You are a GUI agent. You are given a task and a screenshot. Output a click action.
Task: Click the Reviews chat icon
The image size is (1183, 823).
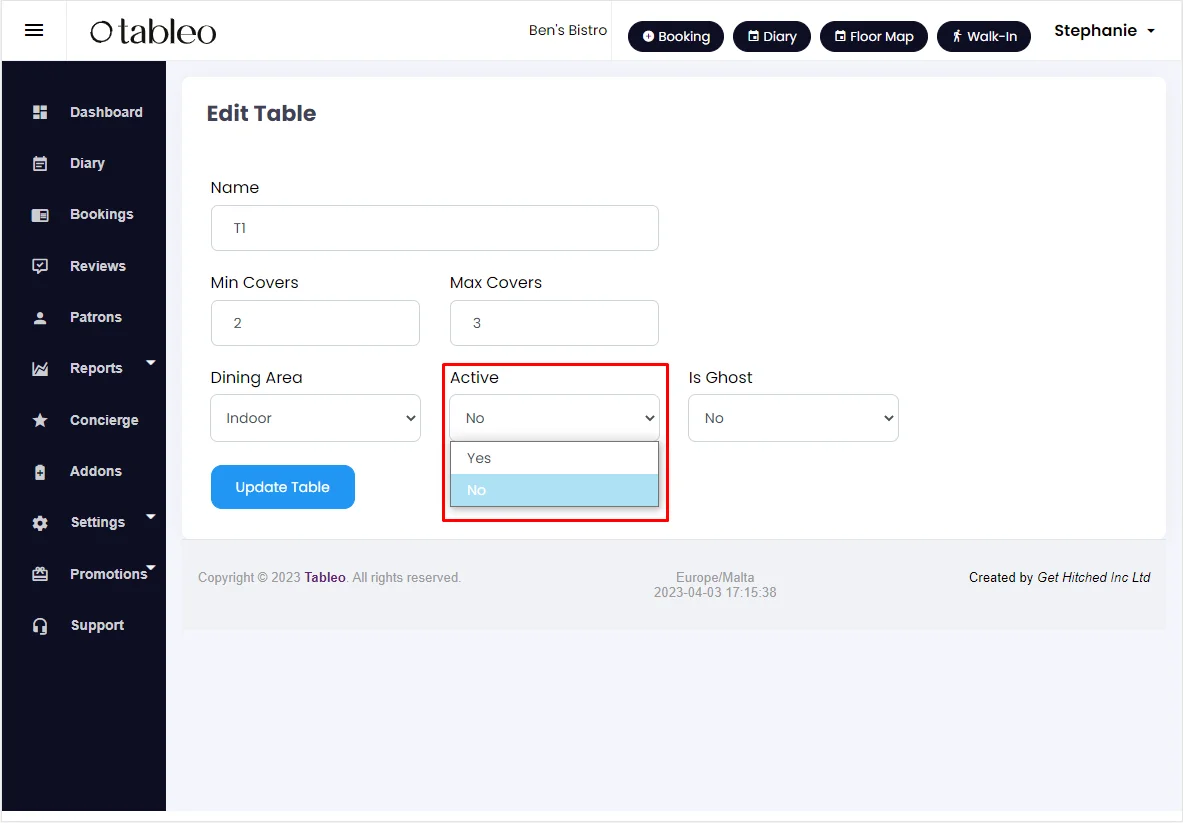[x=40, y=266]
